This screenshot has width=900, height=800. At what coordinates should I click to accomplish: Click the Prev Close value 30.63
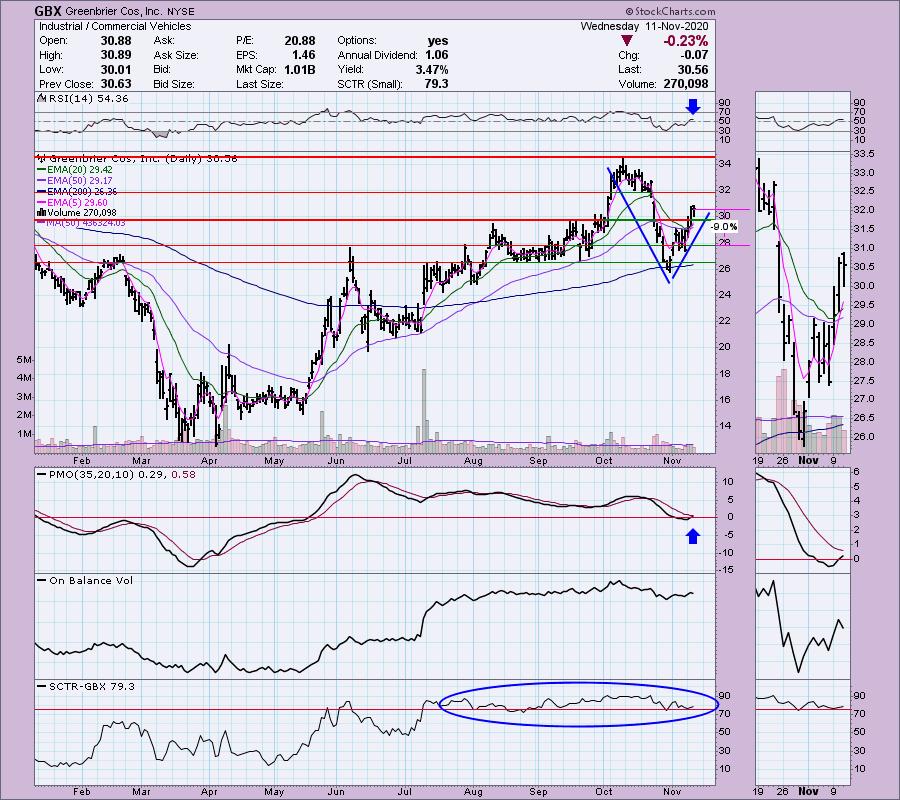(116, 84)
